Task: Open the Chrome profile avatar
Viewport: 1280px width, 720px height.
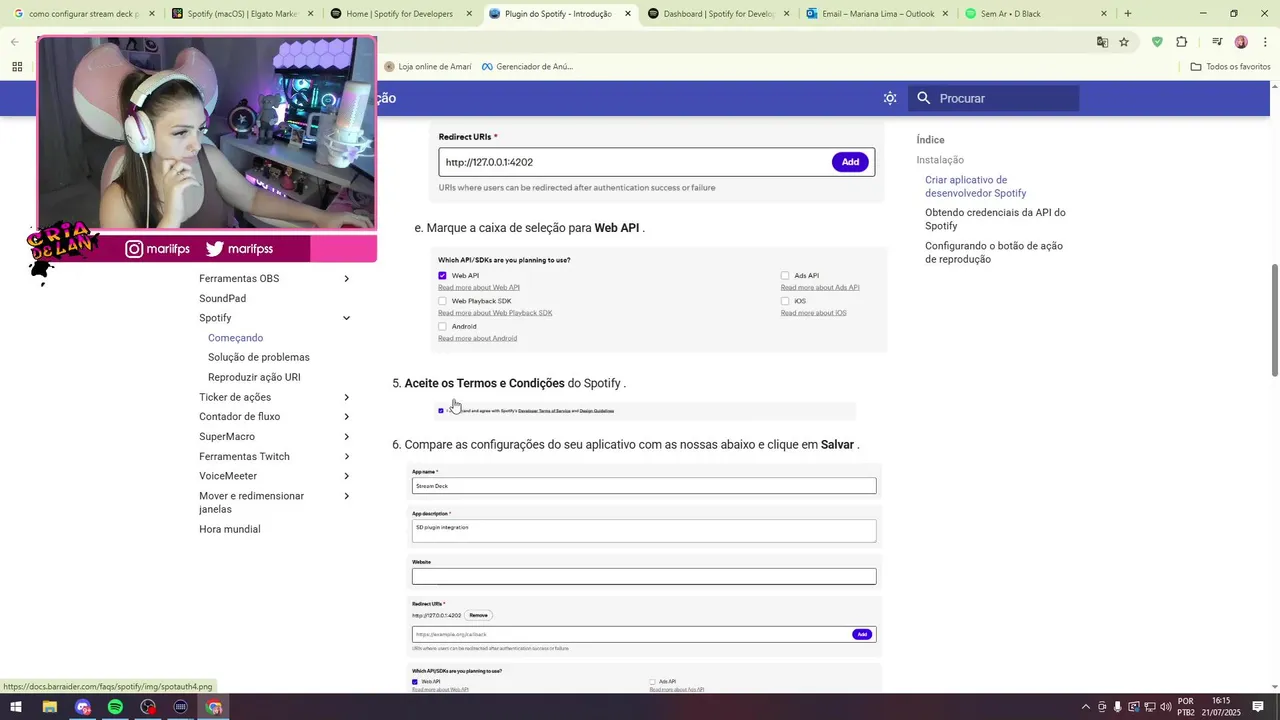Action: (x=1241, y=42)
